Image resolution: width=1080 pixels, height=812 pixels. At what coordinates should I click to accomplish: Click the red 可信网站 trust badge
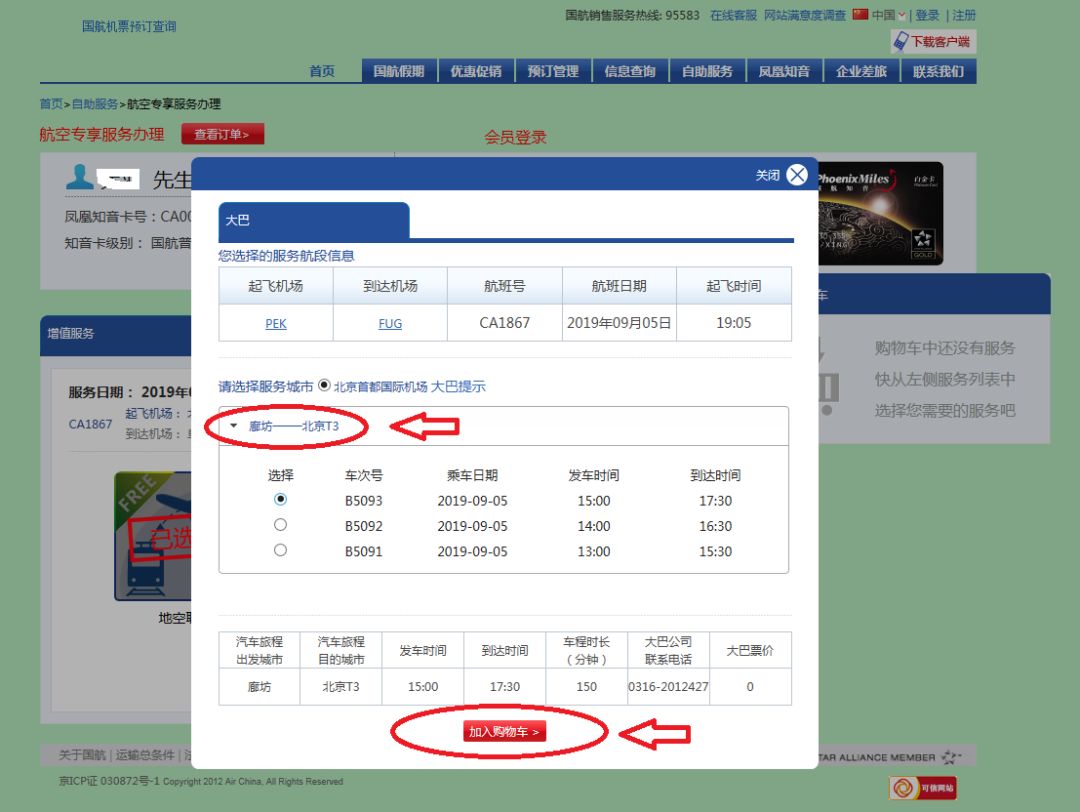(922, 787)
